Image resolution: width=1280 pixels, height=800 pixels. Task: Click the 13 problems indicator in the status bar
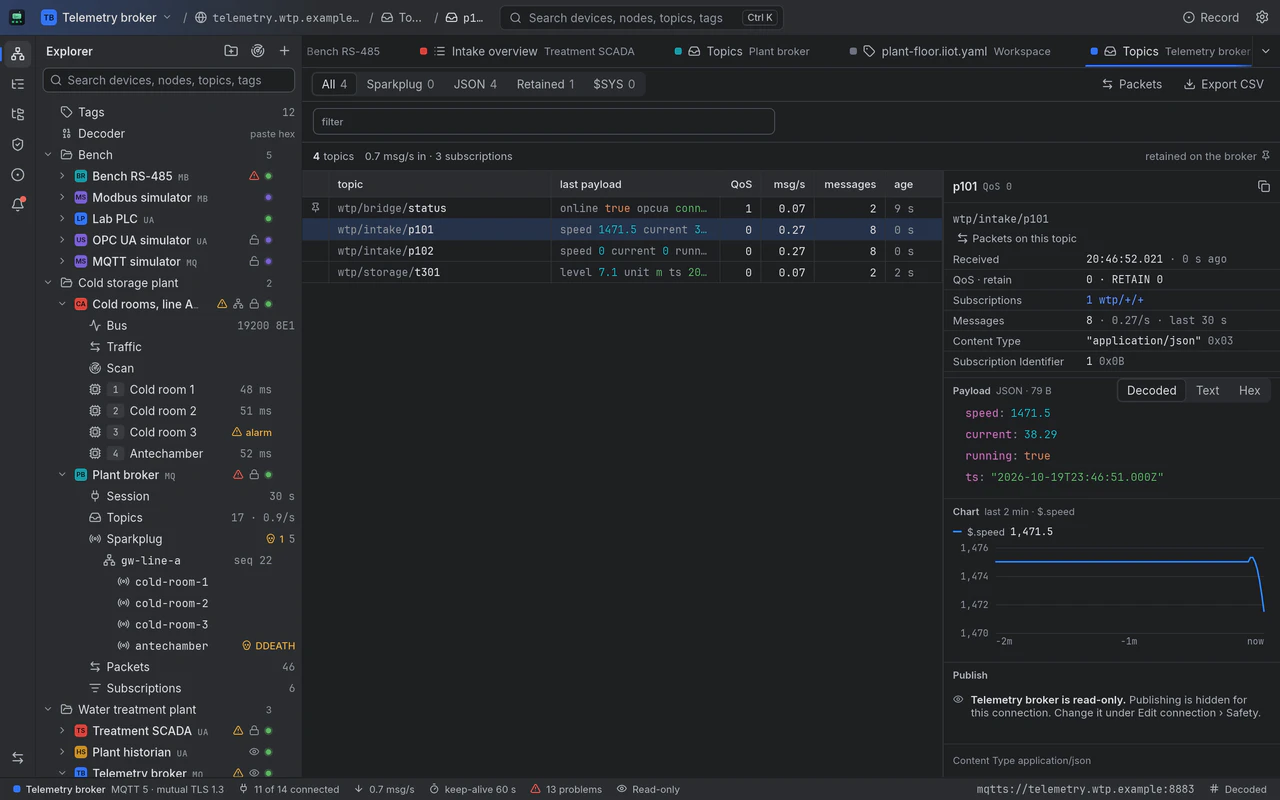[566, 789]
